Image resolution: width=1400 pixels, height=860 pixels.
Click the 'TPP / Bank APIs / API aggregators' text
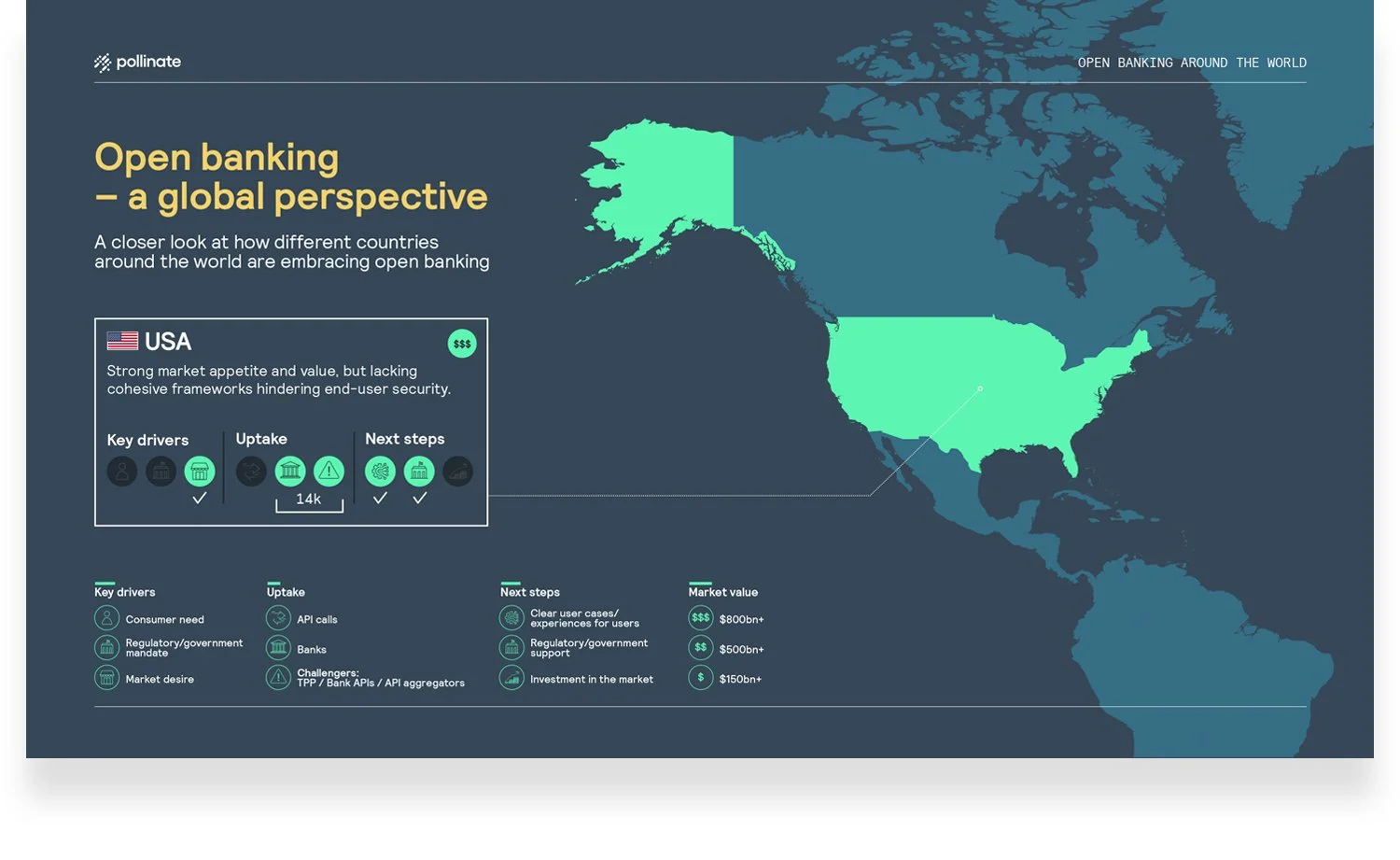pyautogui.click(x=381, y=683)
